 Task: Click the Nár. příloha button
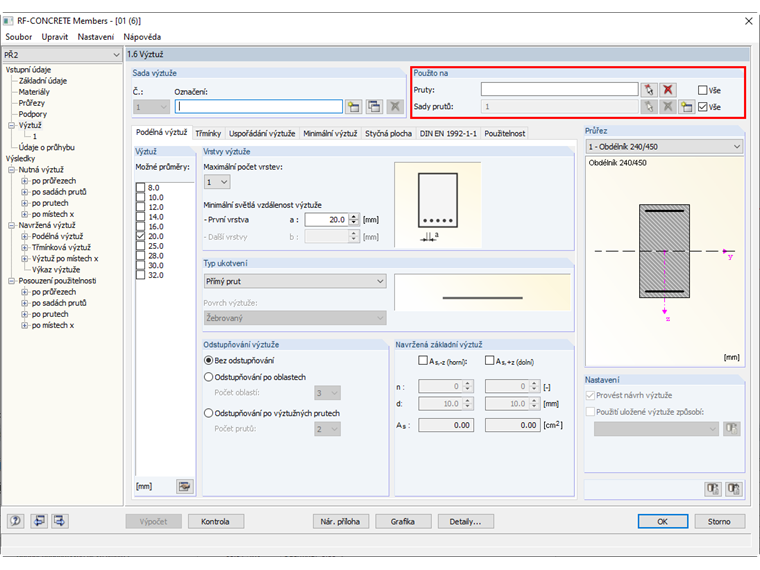pyautogui.click(x=340, y=522)
